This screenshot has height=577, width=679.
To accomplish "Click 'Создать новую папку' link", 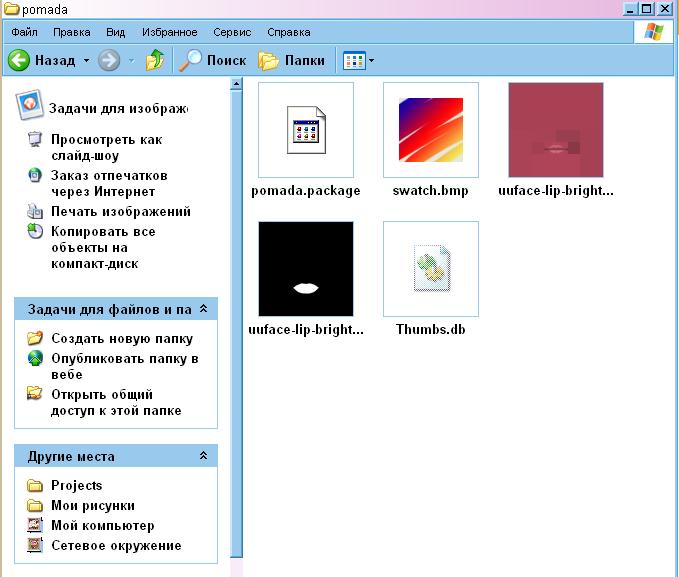I will (x=122, y=338).
